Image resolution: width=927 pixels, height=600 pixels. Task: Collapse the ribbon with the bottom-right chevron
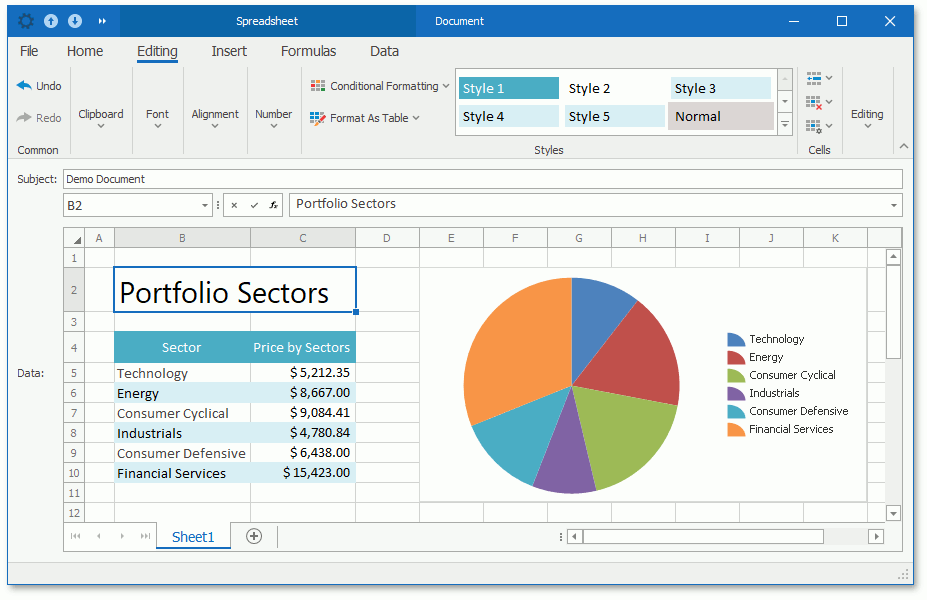pos(904,146)
